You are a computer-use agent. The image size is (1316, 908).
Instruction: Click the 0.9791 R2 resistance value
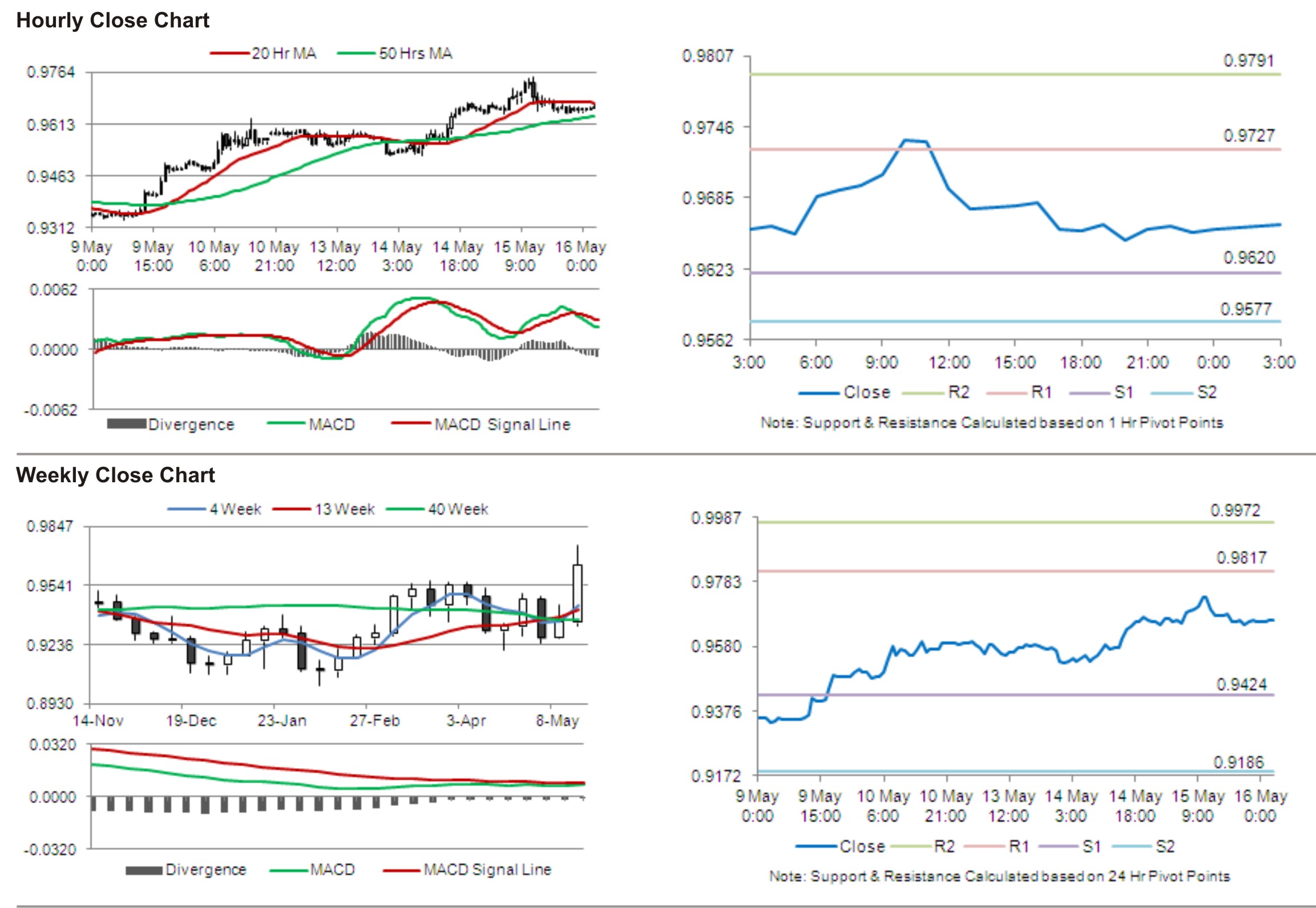pos(1249,60)
